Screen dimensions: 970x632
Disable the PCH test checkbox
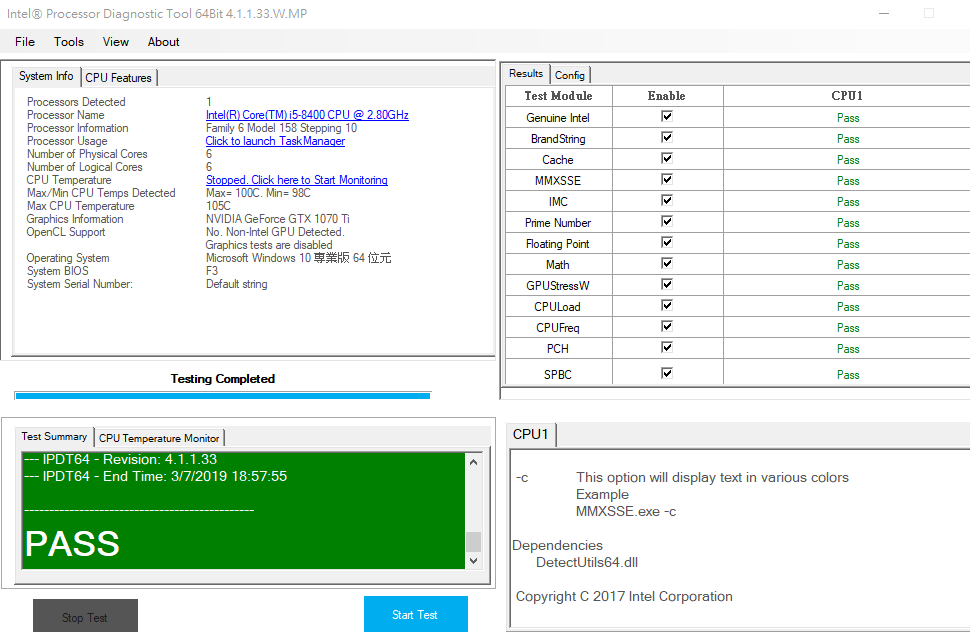(667, 348)
